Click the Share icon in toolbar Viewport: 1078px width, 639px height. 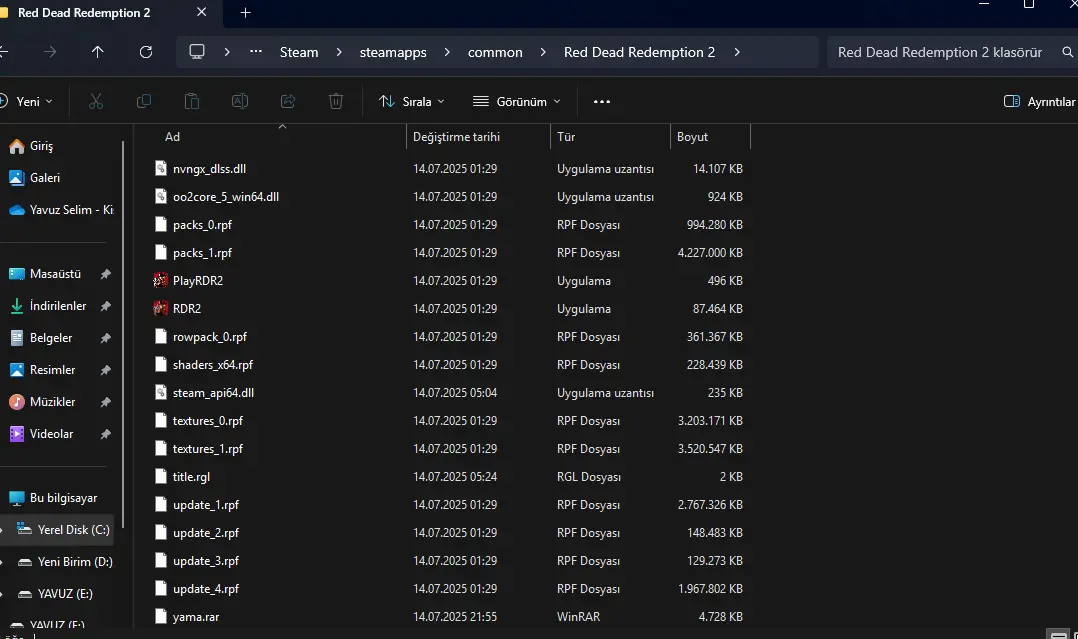click(x=288, y=102)
